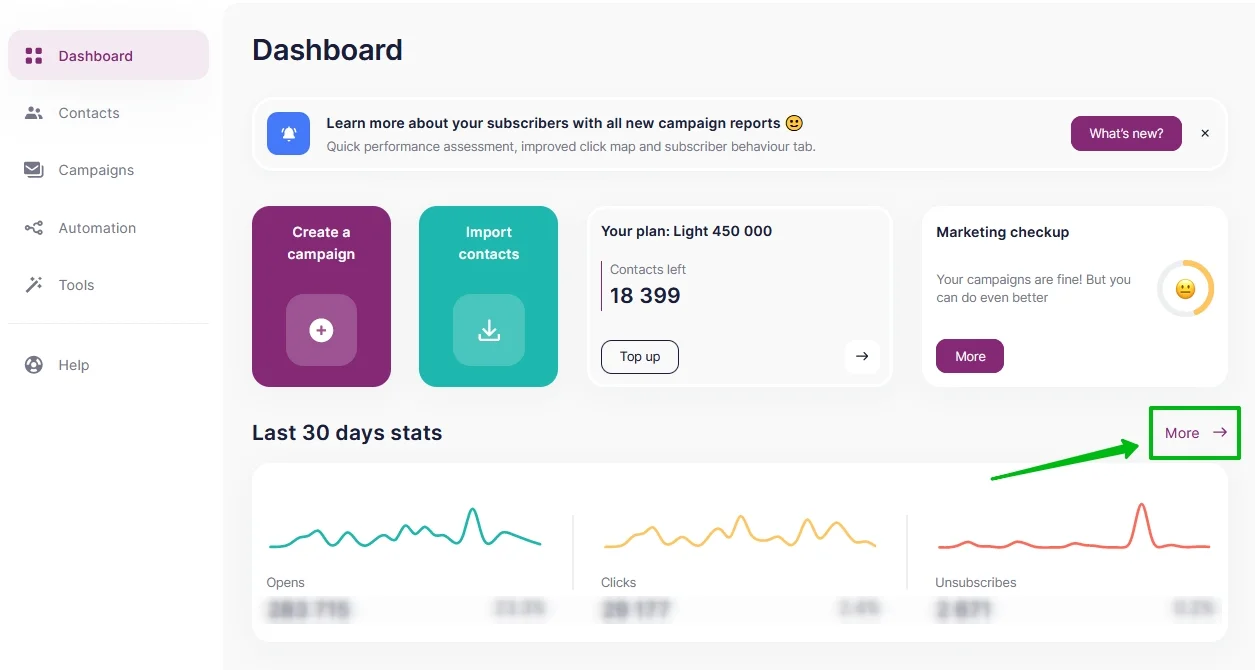Click the download icon in Import contacts
This screenshot has width=1255, height=670.
(489, 330)
